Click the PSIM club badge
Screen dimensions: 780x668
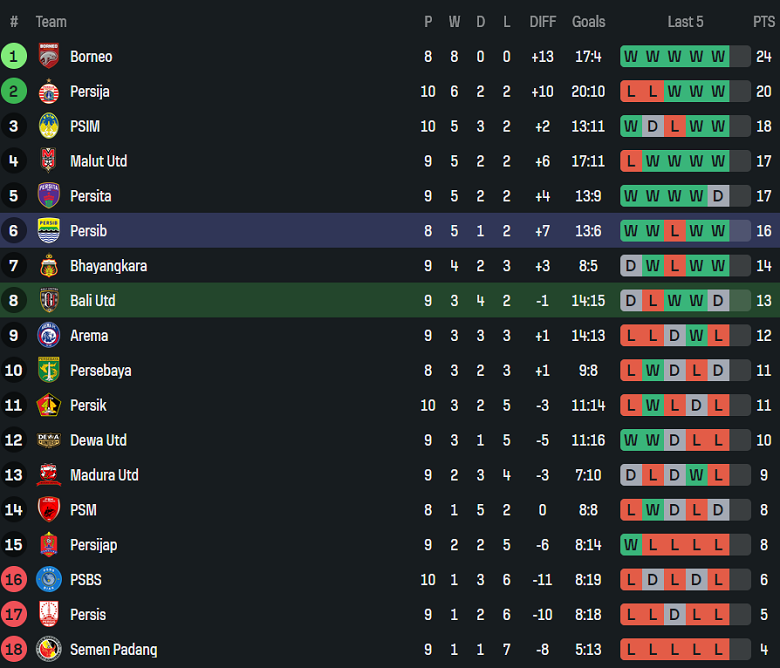click(x=49, y=127)
